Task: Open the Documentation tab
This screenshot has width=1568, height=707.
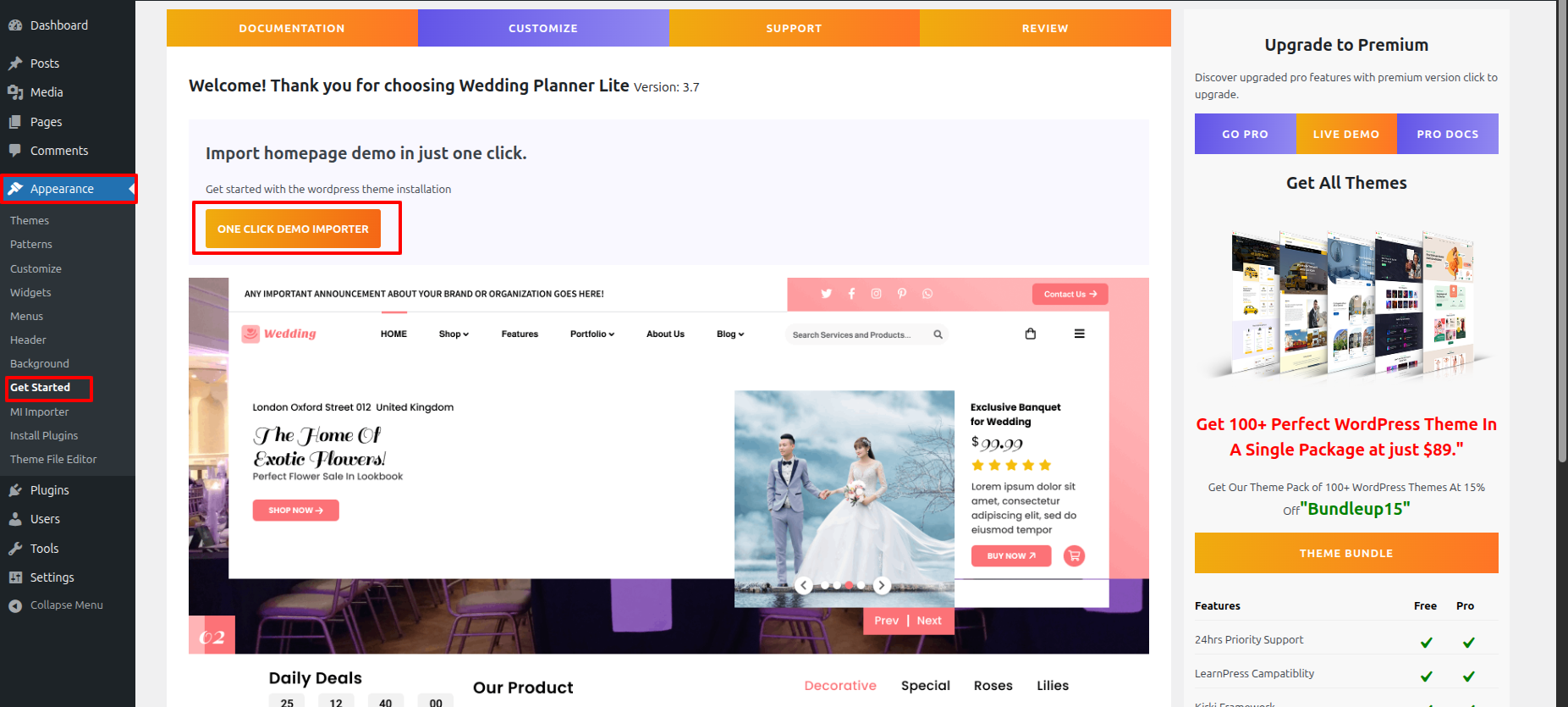Action: [292, 28]
